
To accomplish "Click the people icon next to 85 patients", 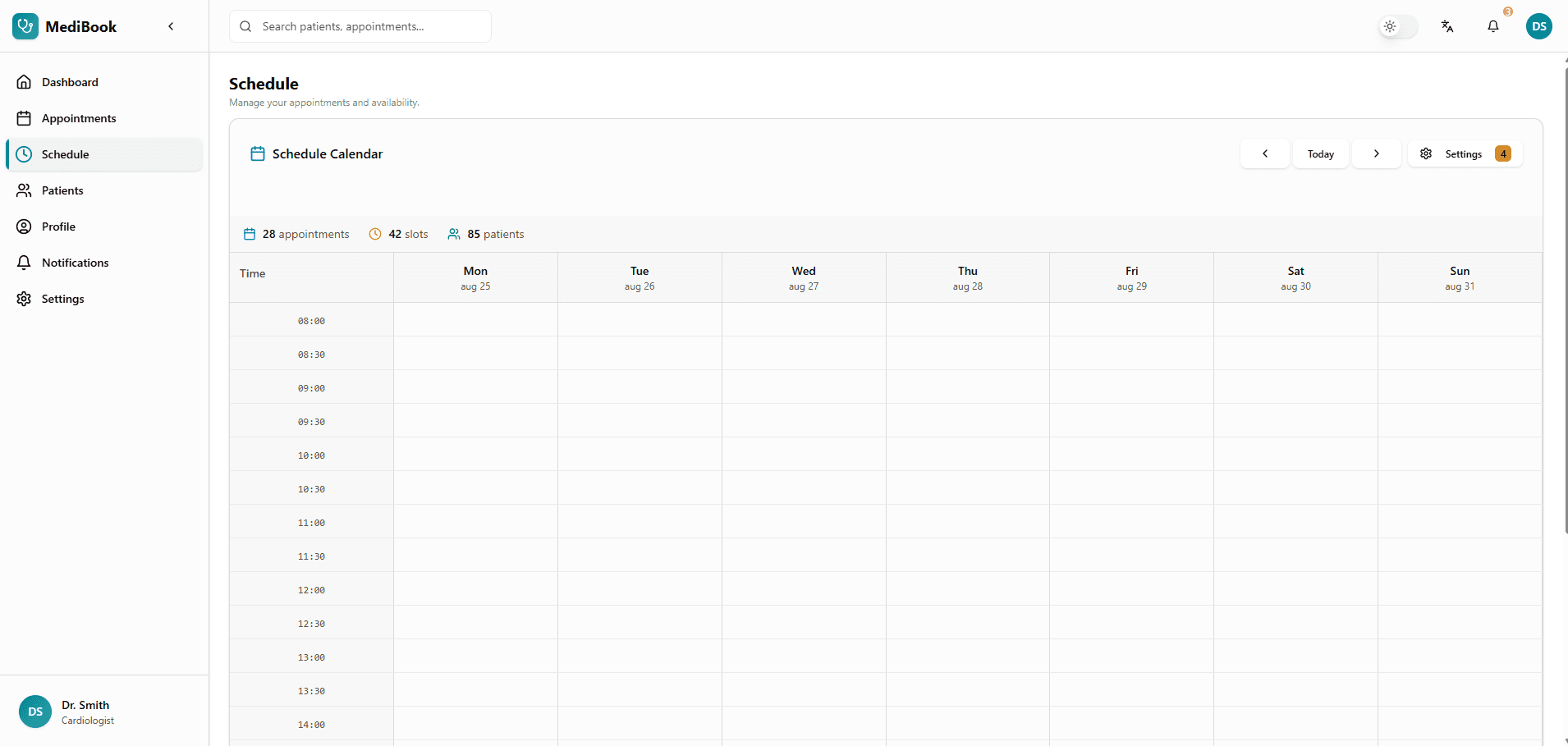I will pyautogui.click(x=454, y=234).
